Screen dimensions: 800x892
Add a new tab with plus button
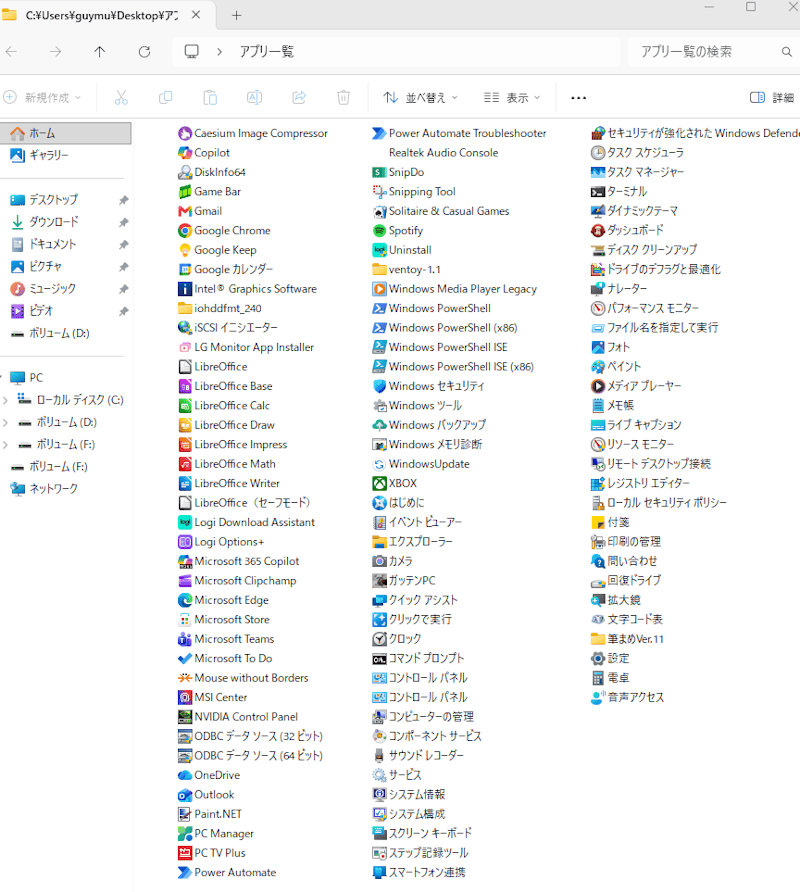point(237,15)
